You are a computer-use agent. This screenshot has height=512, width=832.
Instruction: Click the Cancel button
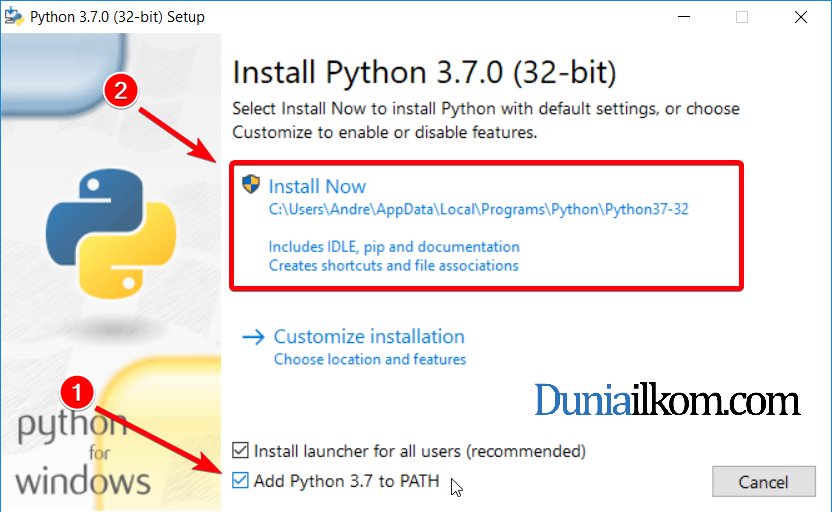(764, 482)
